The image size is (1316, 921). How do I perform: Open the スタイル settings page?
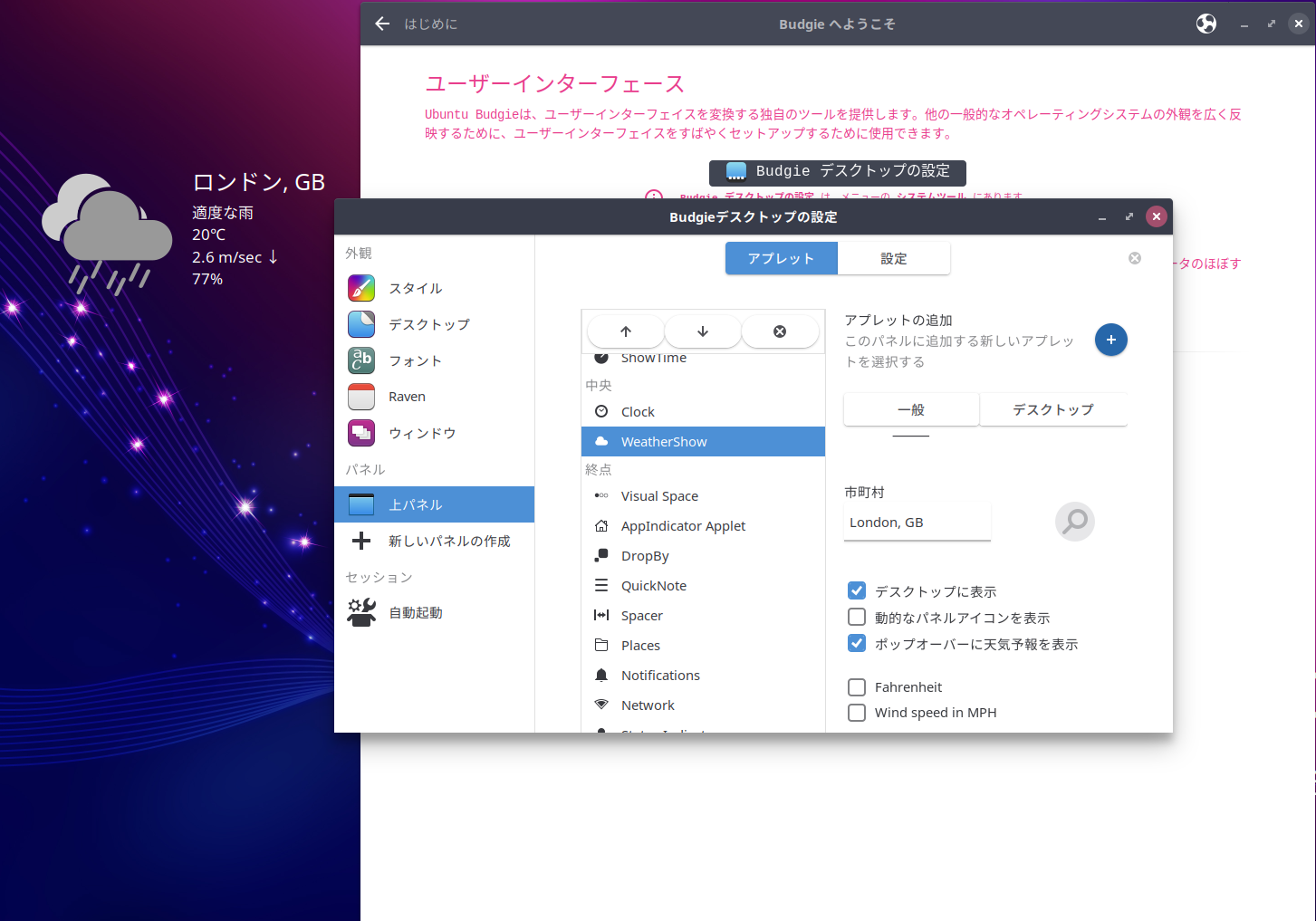(x=434, y=288)
